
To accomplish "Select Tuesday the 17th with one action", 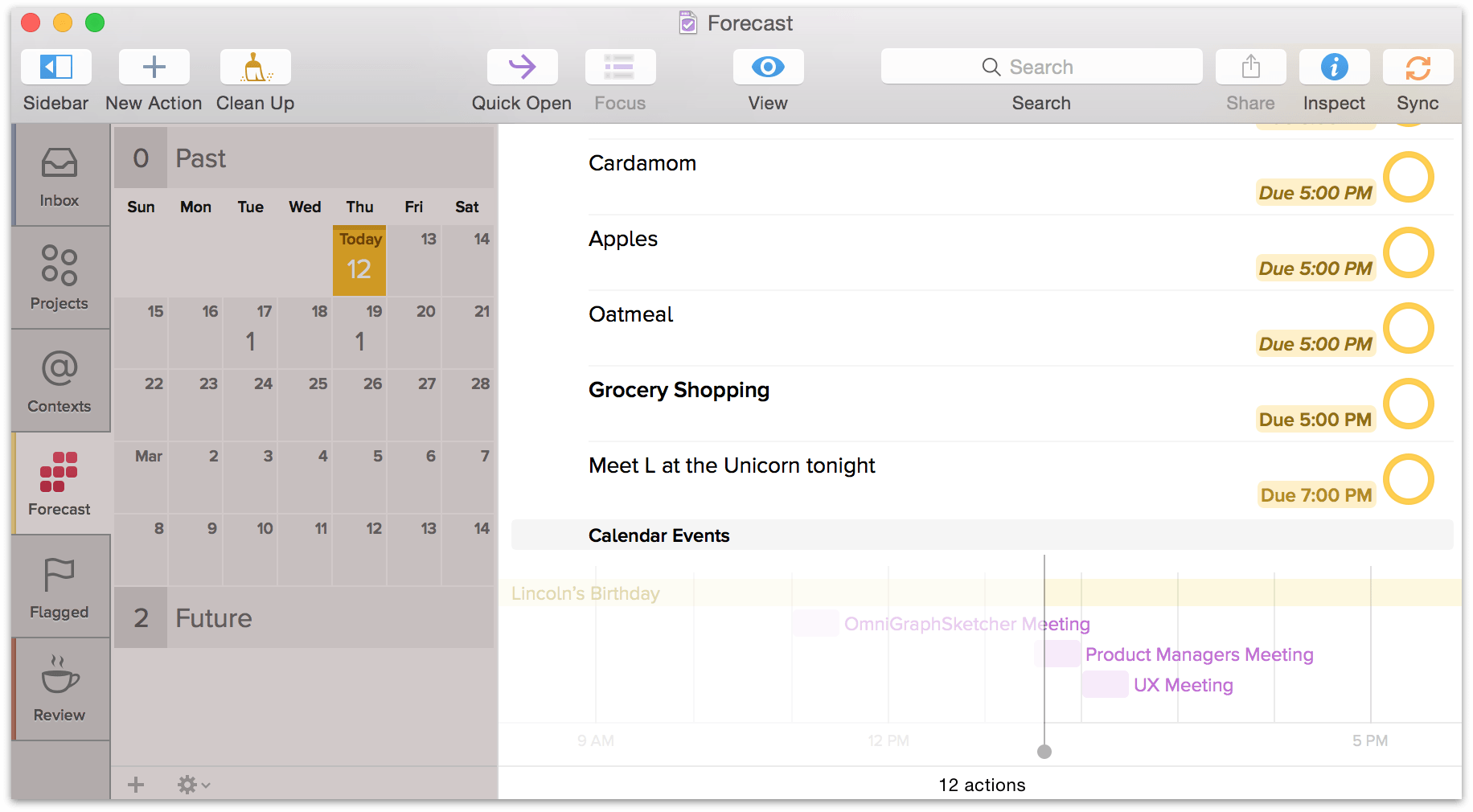I will [250, 333].
